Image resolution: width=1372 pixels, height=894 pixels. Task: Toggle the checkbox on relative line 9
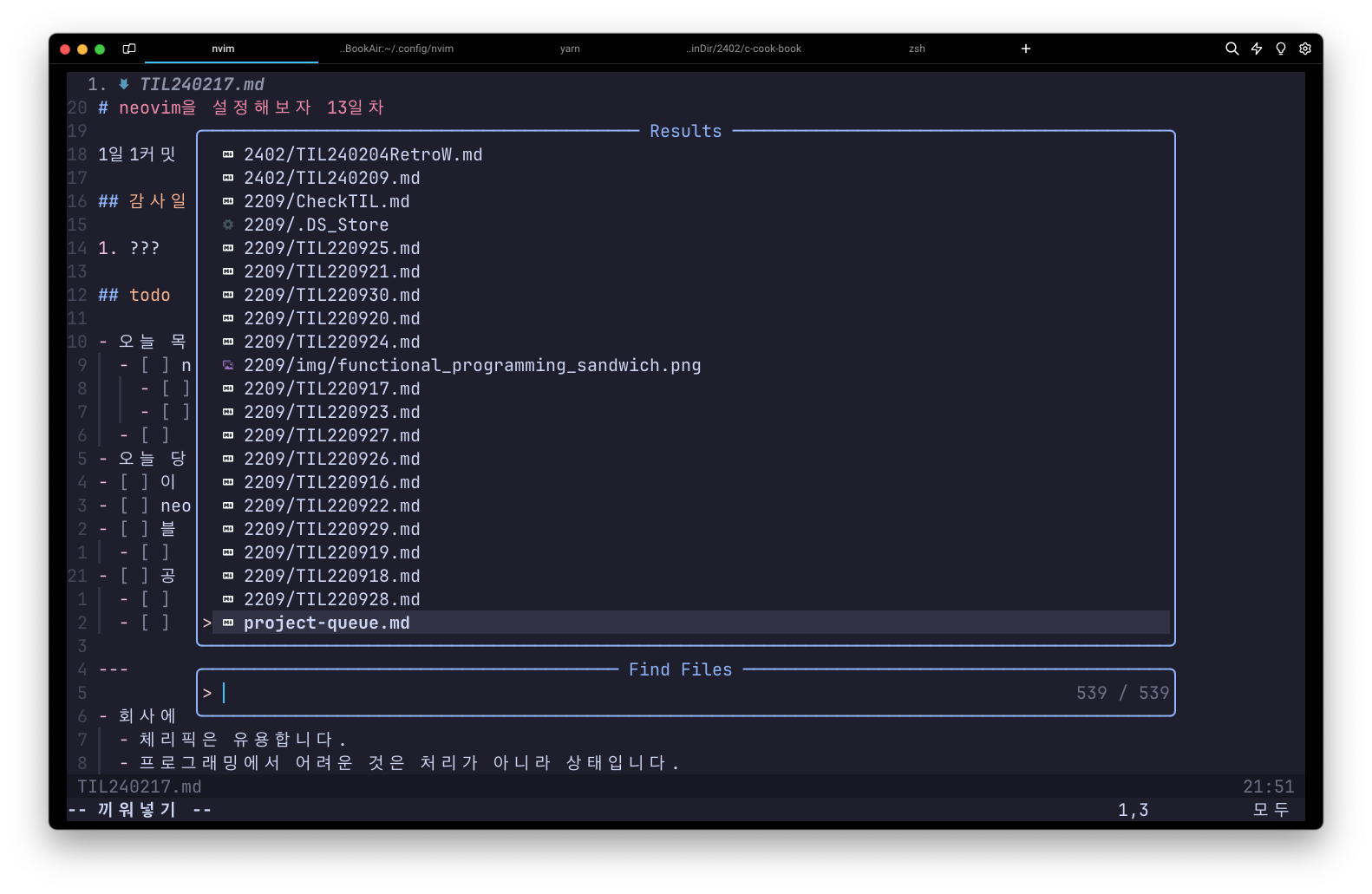[155, 365]
